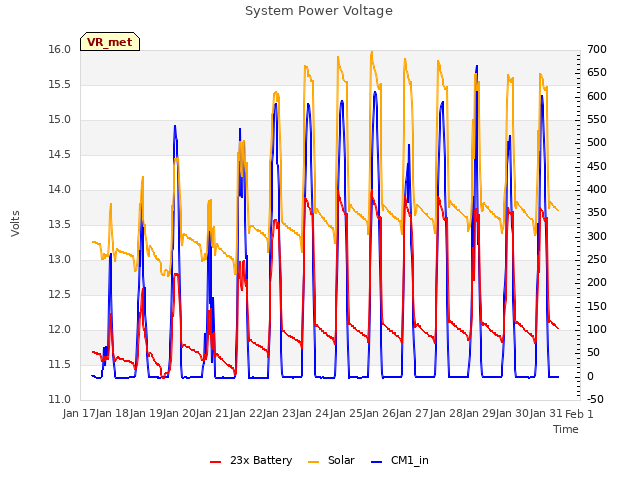Screen dimensions: 640x480
Task: Click the 16.0 left axis value
Action: pos(60,50)
